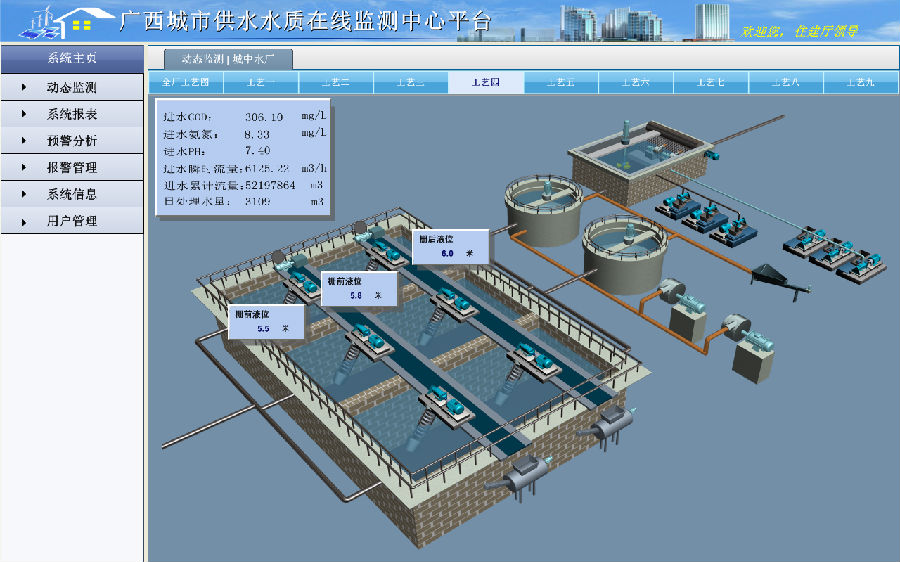
Task: Expand the 系统报表 sidebar menu arrow
Action: [24, 115]
